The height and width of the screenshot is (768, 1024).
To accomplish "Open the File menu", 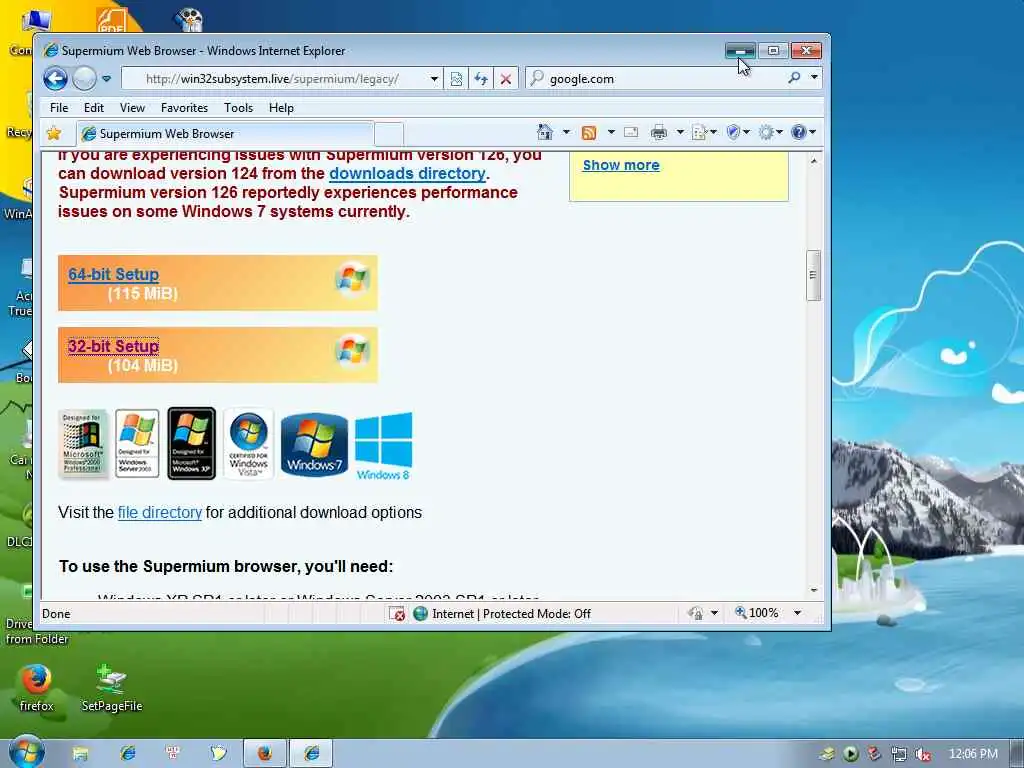I will click(59, 108).
